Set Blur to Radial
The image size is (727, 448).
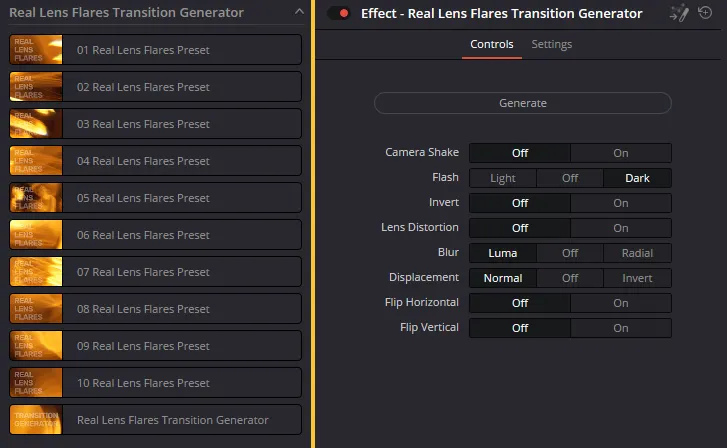tap(637, 253)
